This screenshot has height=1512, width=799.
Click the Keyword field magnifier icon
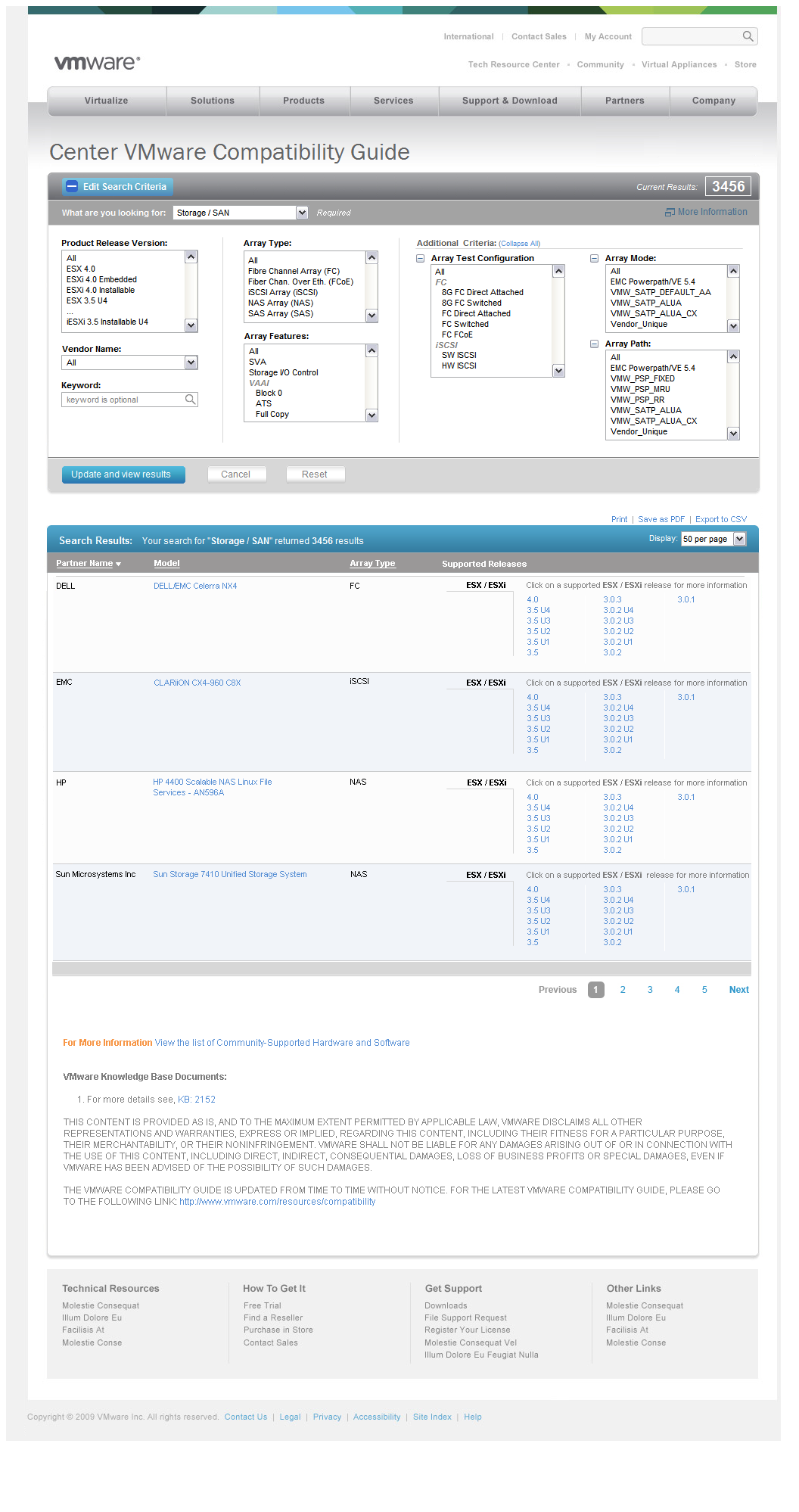[191, 400]
